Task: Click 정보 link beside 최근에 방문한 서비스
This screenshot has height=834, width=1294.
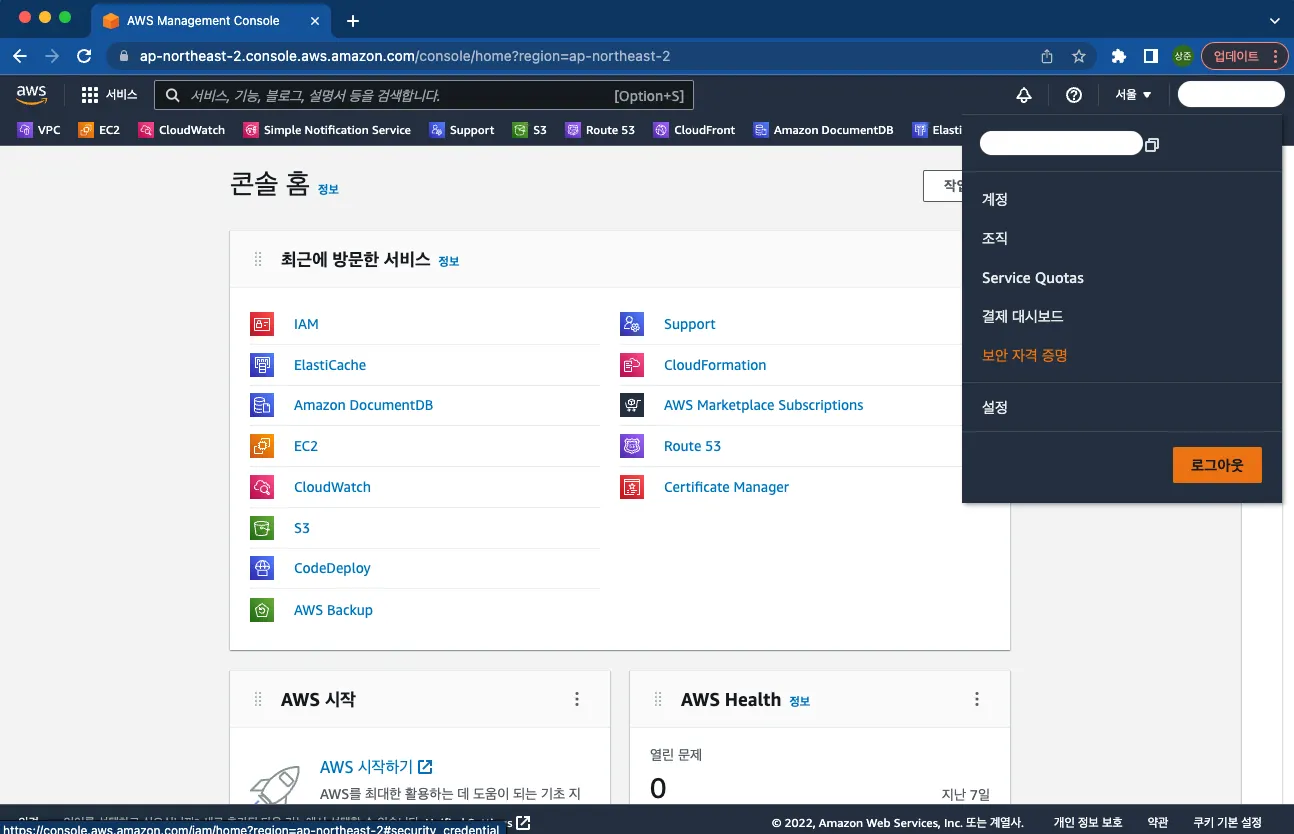Action: pos(449,261)
